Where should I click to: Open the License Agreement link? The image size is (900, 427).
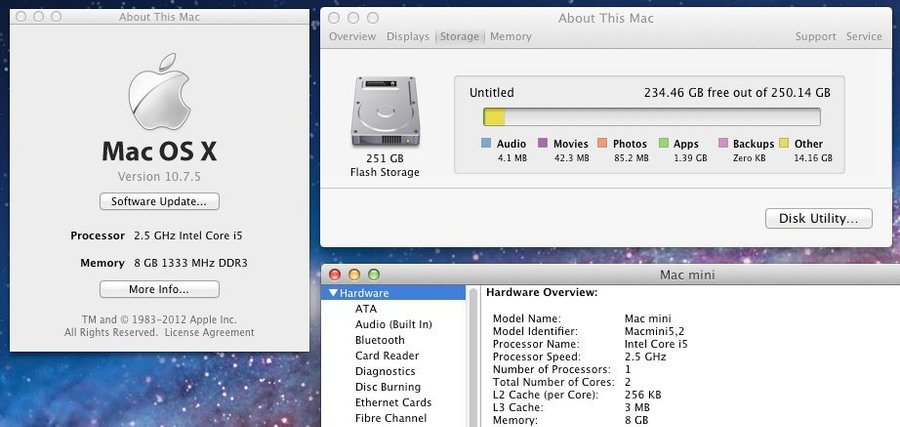tap(209, 332)
